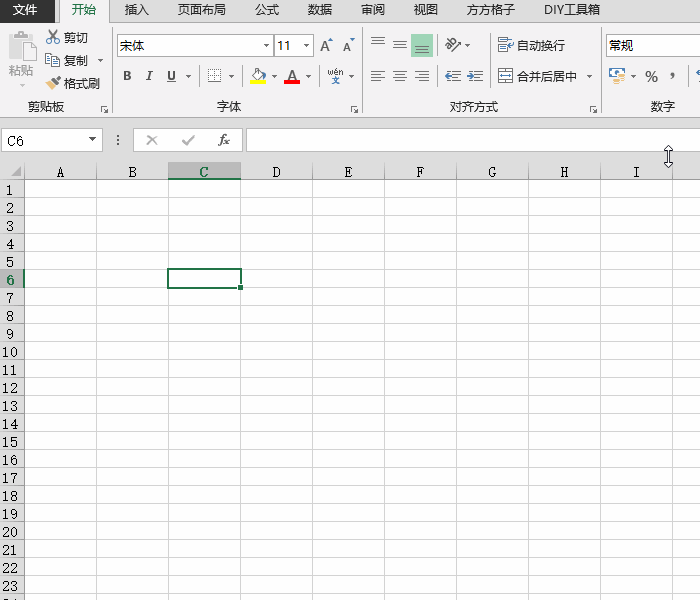The image size is (700, 600).
Task: Select the Format Painter brush
Action: pos(53,83)
